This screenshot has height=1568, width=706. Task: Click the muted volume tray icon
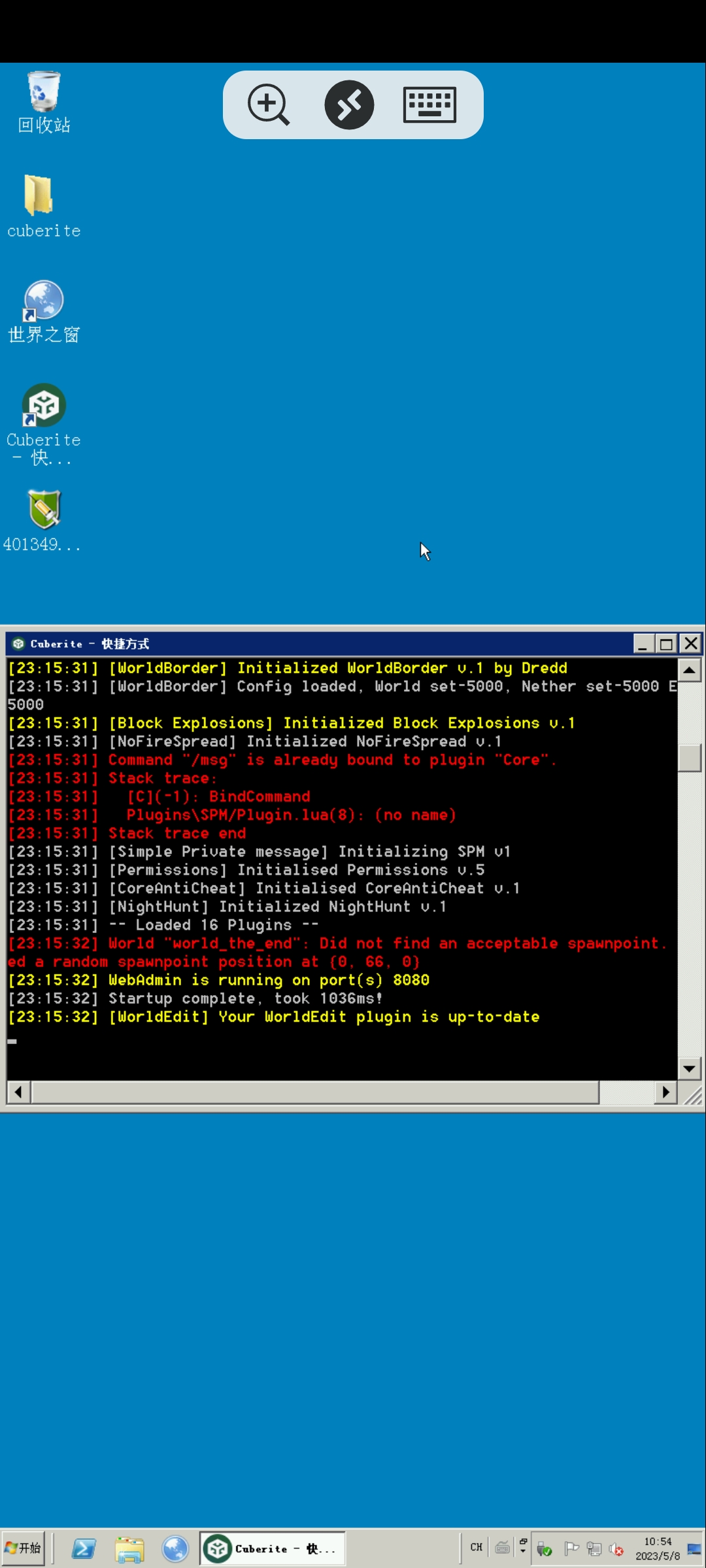[x=616, y=1548]
